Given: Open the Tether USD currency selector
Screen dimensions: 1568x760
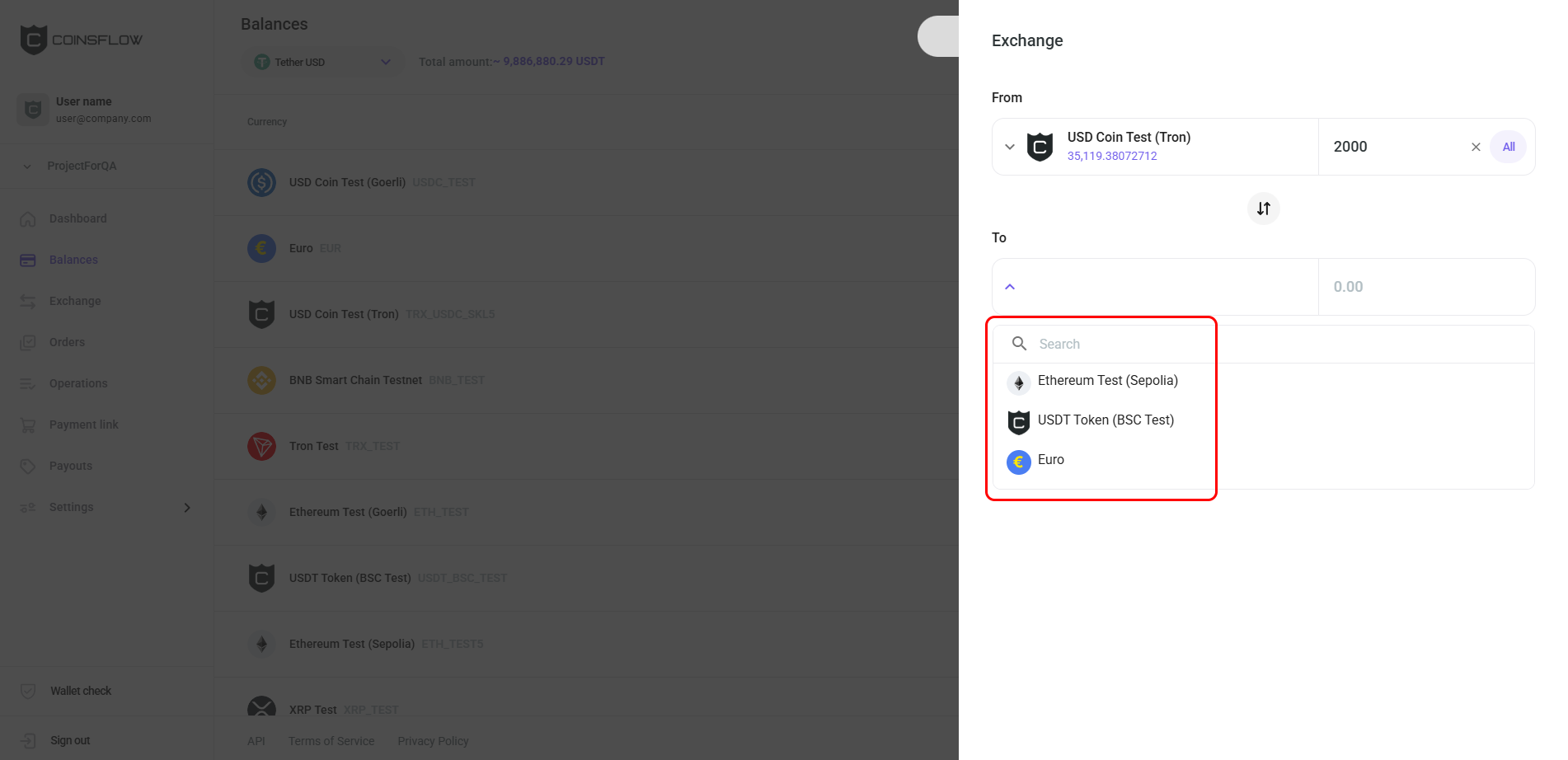Looking at the screenshot, I should coord(322,61).
